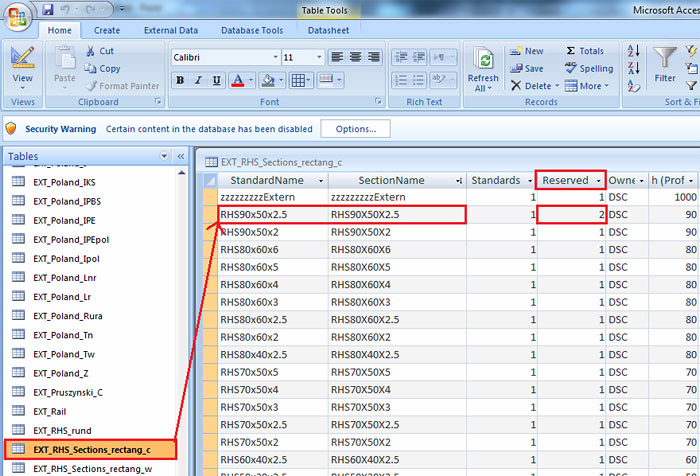This screenshot has height=476, width=700.
Task: Open the More records menu
Action: (x=587, y=86)
